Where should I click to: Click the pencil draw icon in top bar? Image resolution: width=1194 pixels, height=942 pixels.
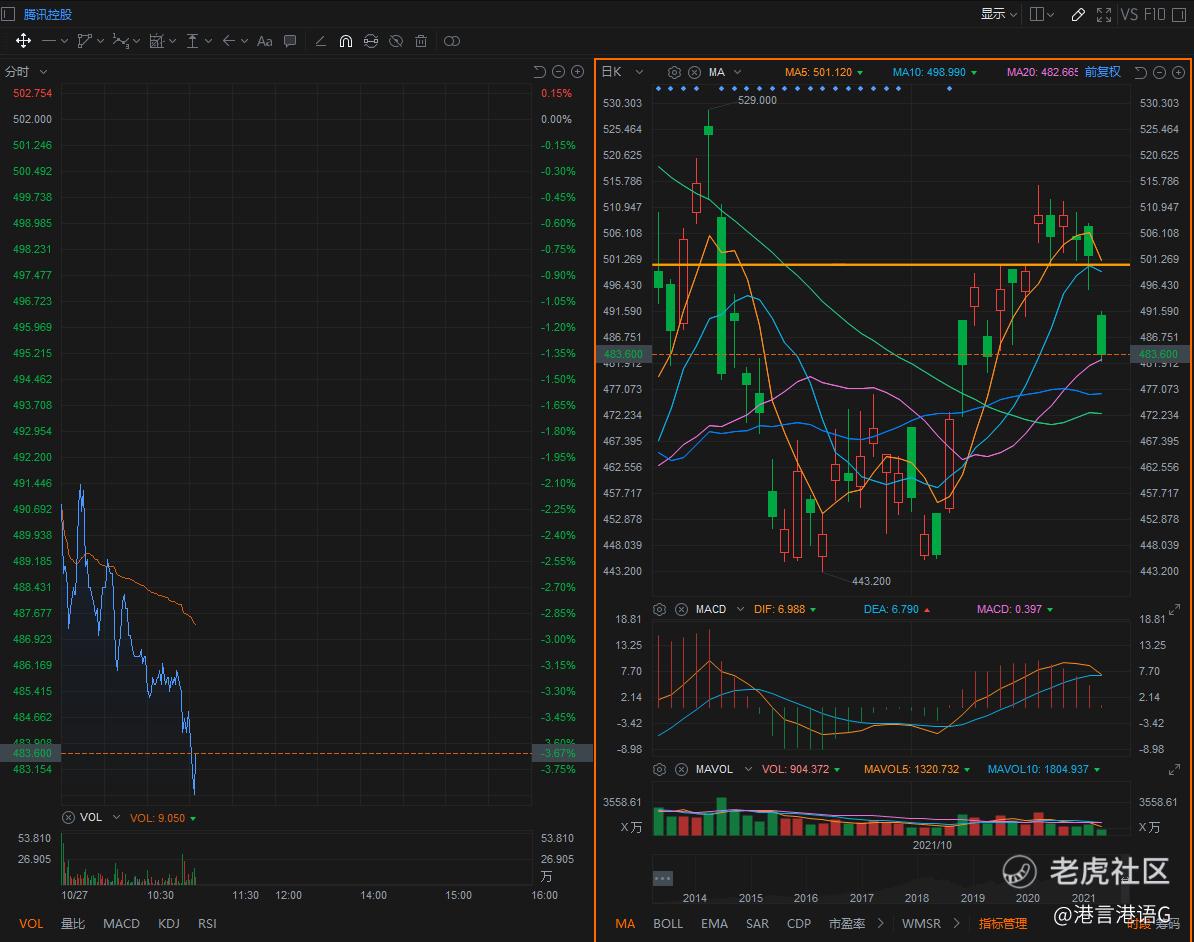[x=1077, y=14]
